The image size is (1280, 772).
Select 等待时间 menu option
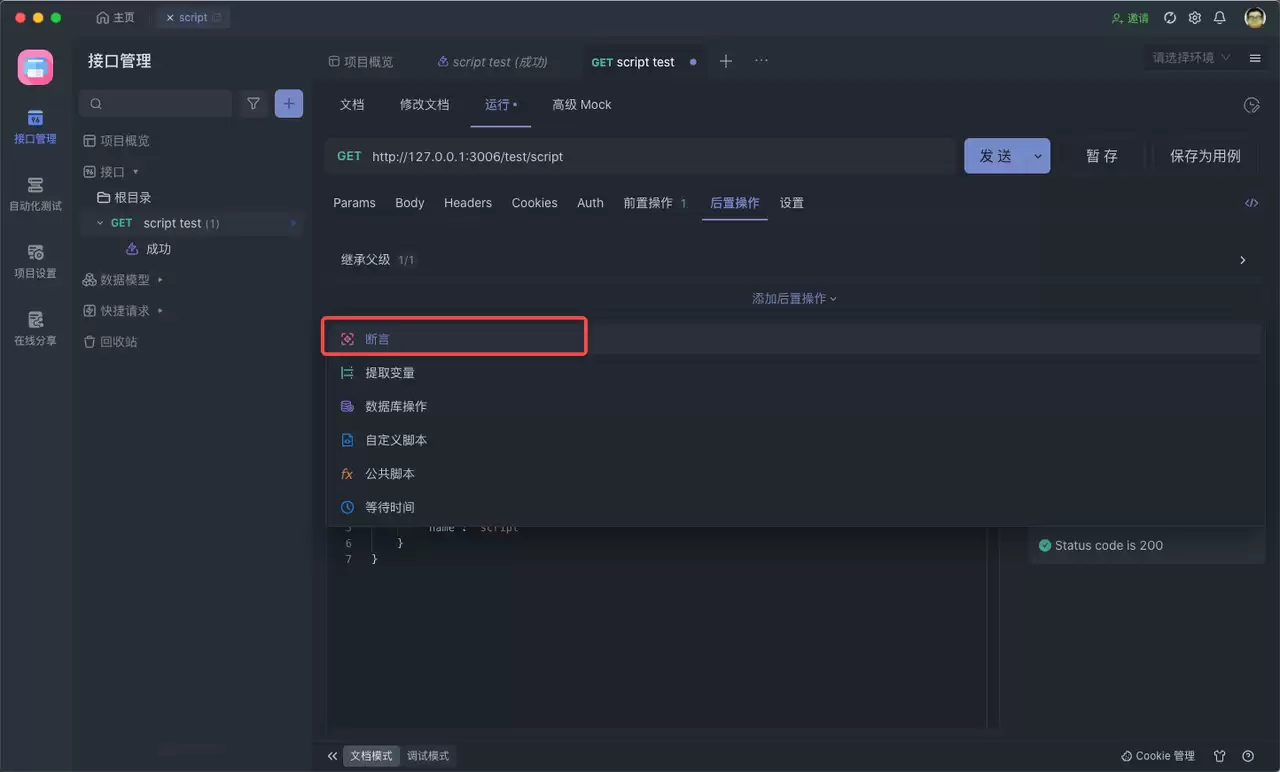795,507
